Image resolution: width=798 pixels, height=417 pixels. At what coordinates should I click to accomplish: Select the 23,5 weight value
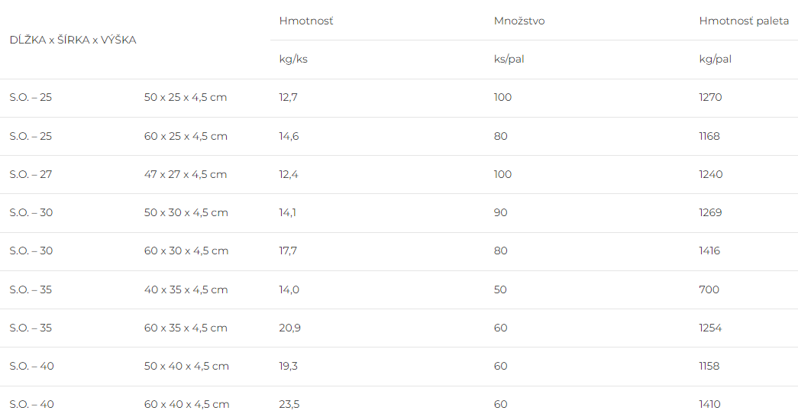pyautogui.click(x=289, y=405)
